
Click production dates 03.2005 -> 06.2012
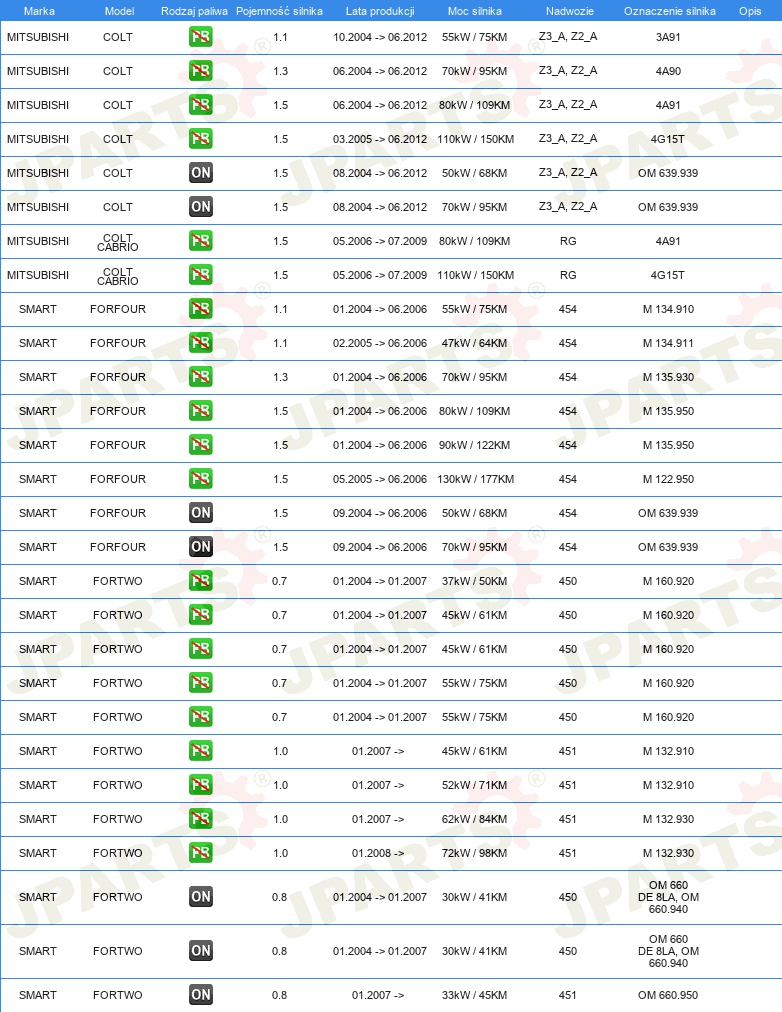coord(380,139)
